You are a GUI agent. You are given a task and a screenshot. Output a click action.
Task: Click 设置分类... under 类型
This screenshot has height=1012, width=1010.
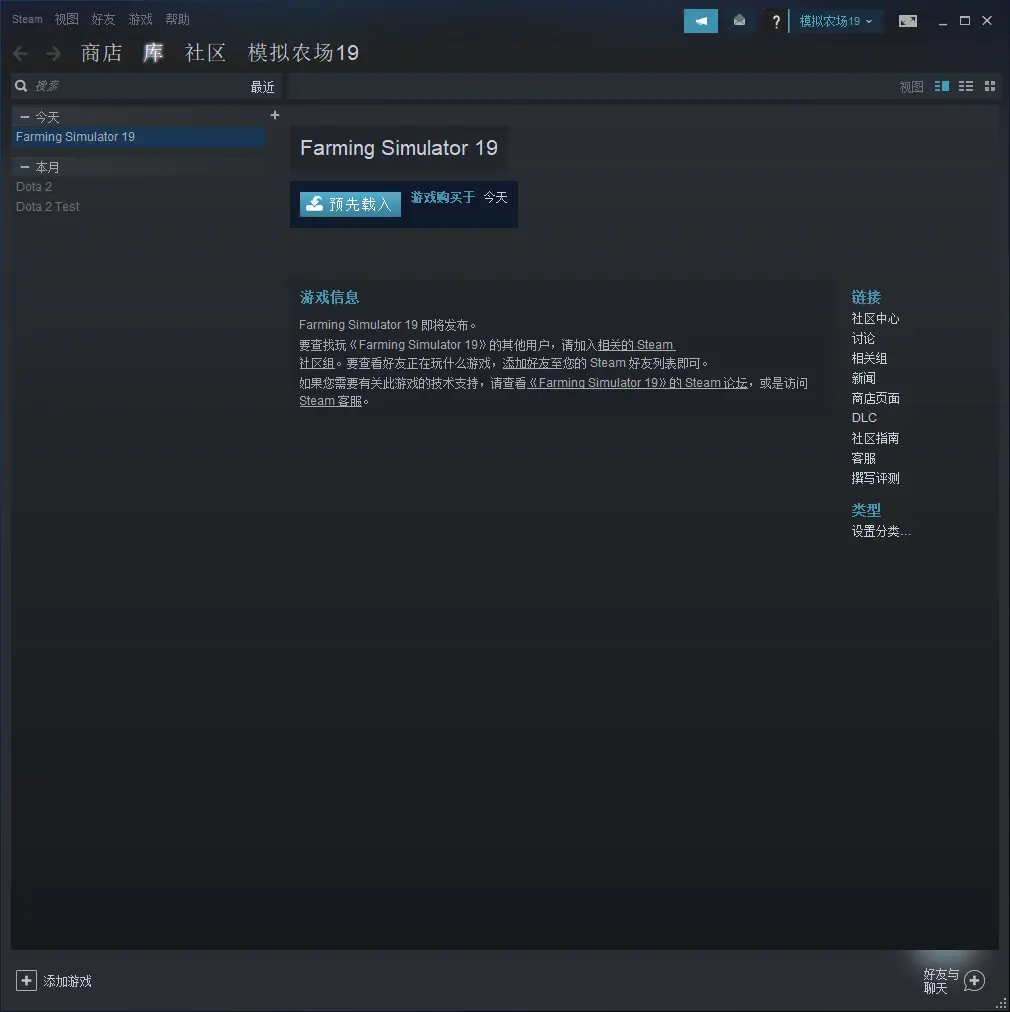point(881,531)
